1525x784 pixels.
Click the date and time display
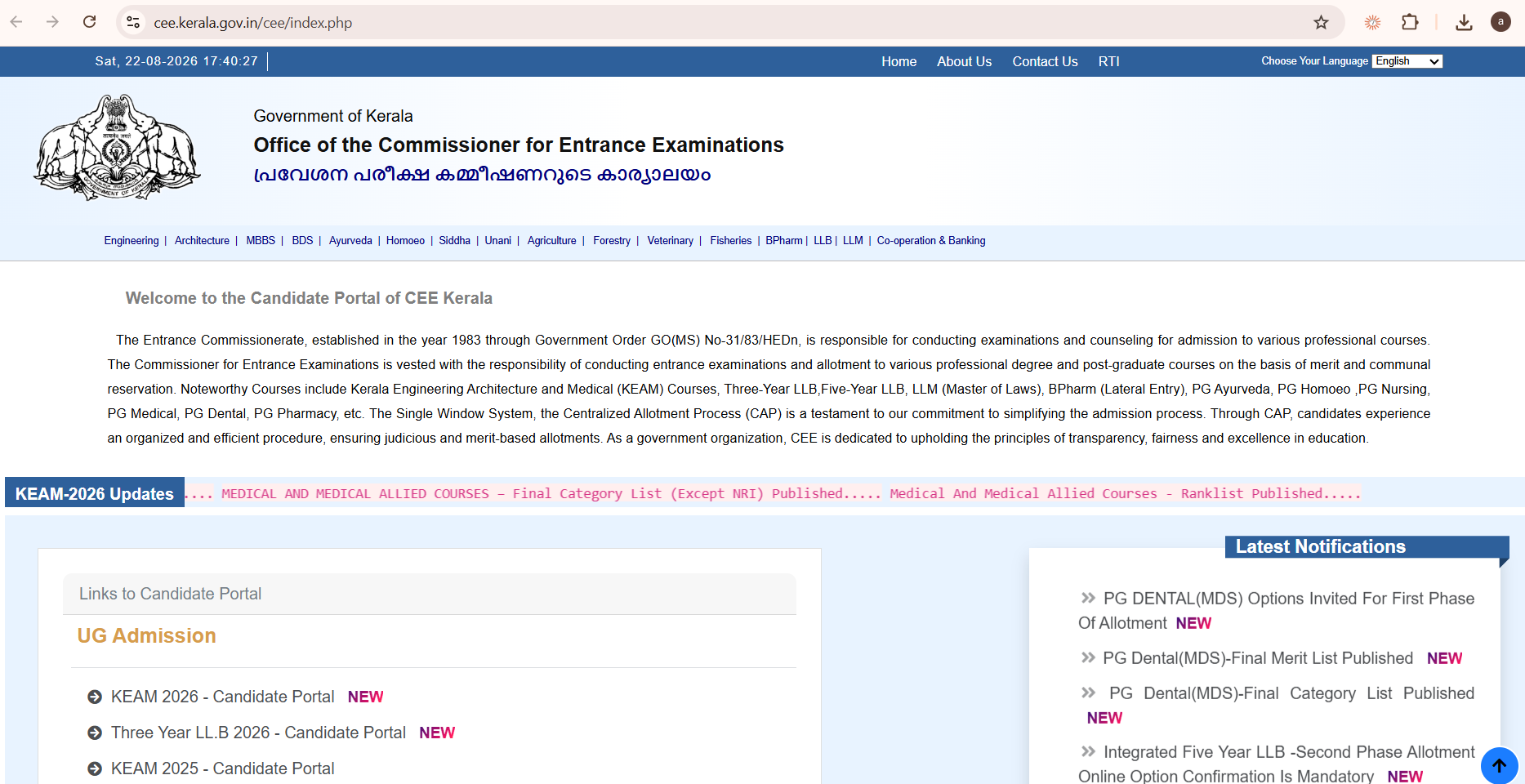point(176,61)
